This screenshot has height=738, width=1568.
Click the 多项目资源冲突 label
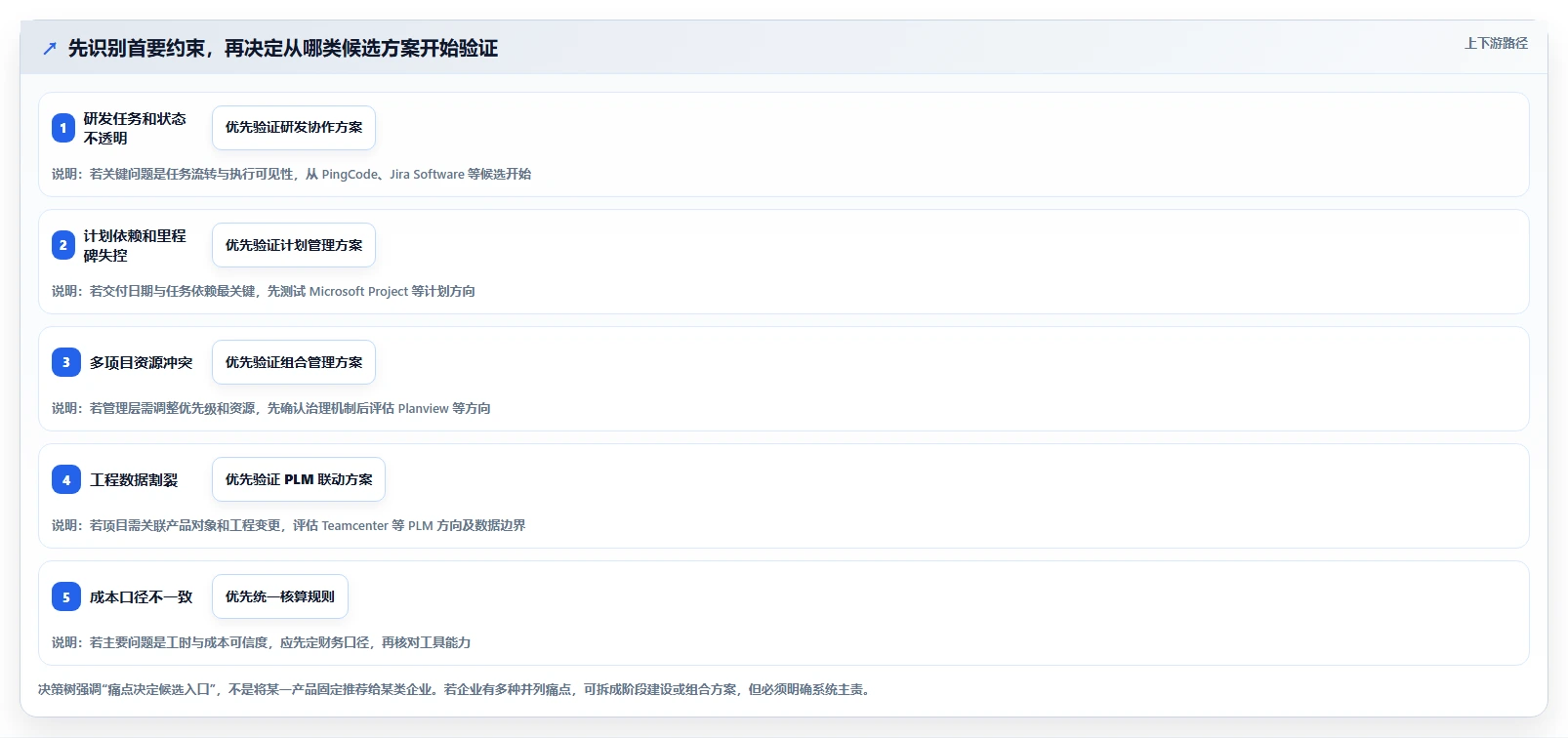pos(142,362)
